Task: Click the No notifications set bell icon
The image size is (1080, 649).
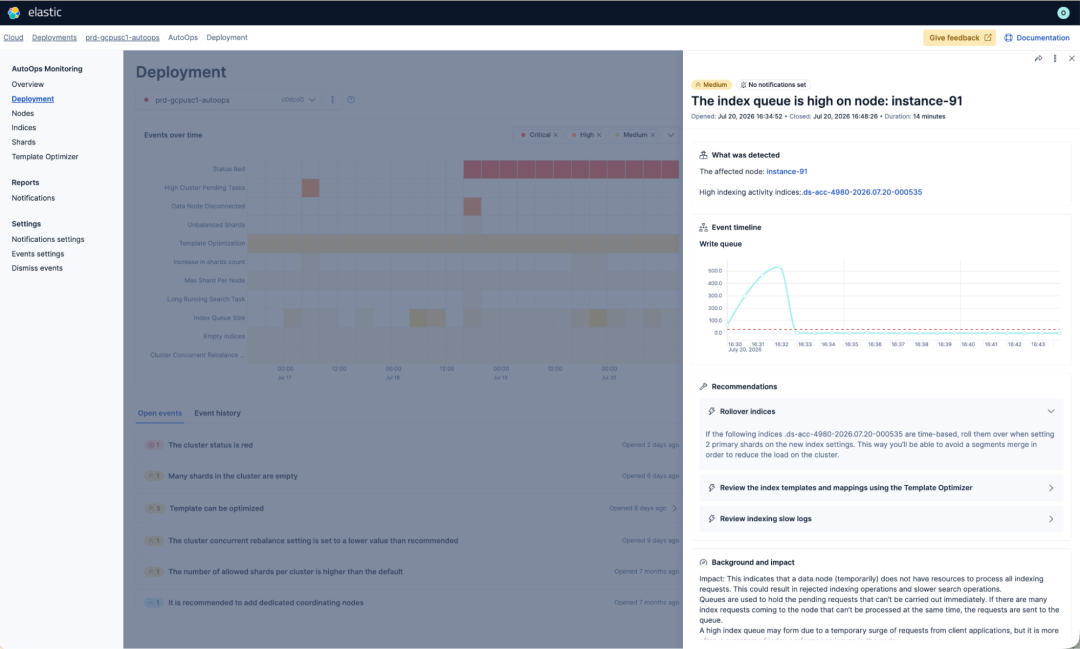Action: click(743, 85)
